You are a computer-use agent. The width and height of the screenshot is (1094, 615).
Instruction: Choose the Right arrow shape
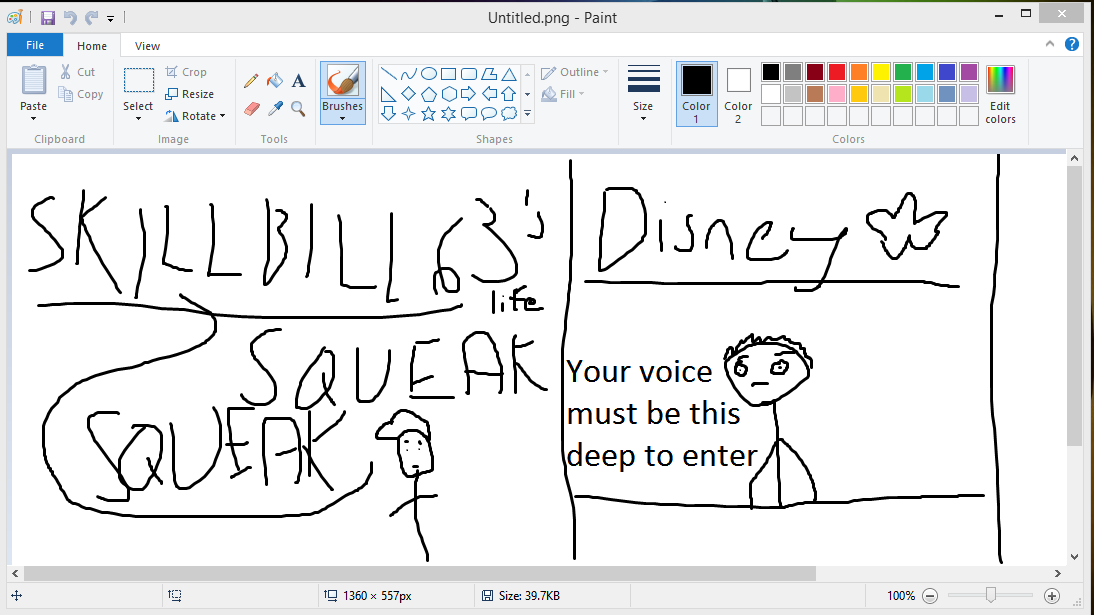coord(469,94)
